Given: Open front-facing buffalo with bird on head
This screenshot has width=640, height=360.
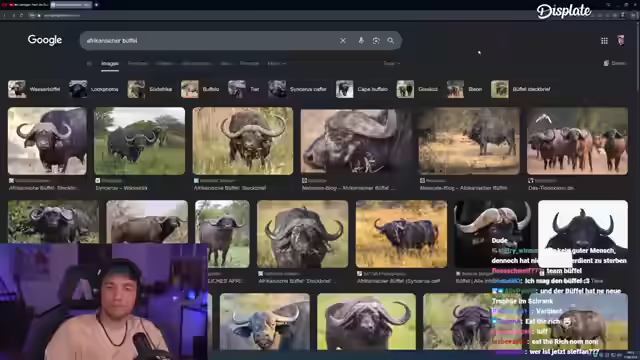Looking at the screenshot, I should tap(302, 234).
